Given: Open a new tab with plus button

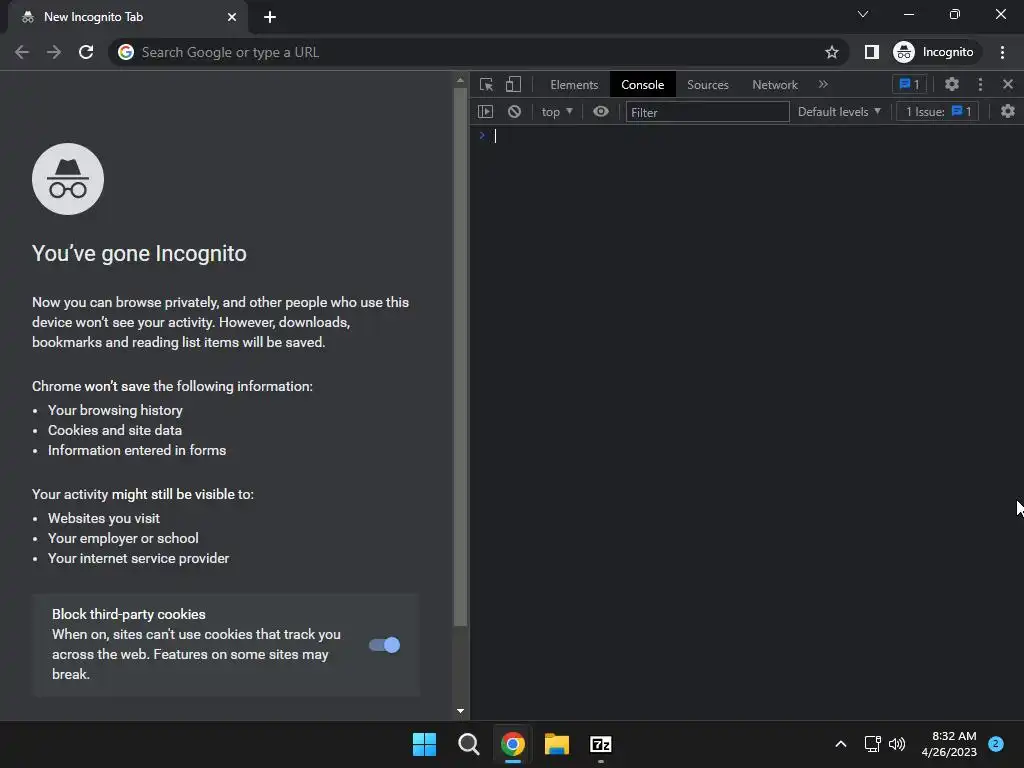Looking at the screenshot, I should pyautogui.click(x=270, y=17).
